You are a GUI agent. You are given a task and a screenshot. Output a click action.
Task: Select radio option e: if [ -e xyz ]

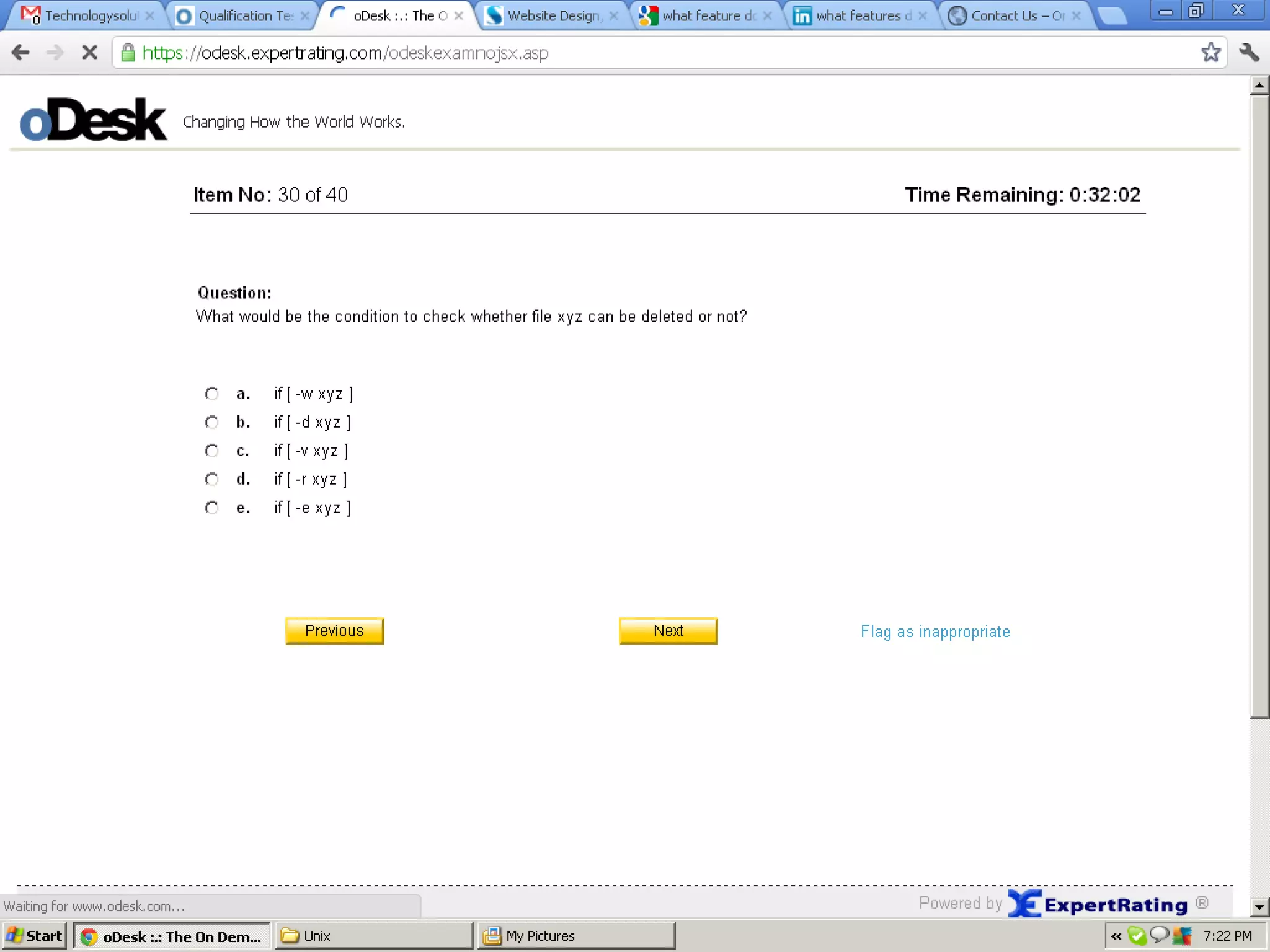pyautogui.click(x=211, y=508)
